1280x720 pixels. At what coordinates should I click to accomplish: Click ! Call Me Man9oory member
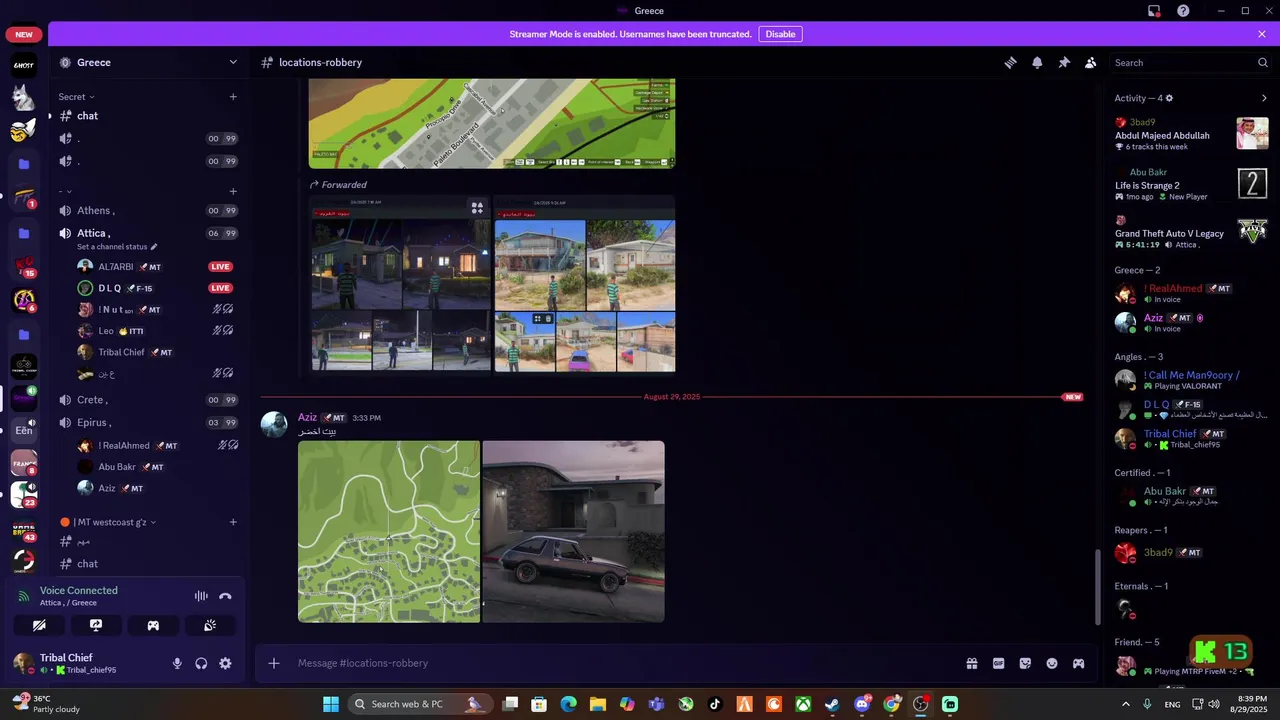point(1191,380)
